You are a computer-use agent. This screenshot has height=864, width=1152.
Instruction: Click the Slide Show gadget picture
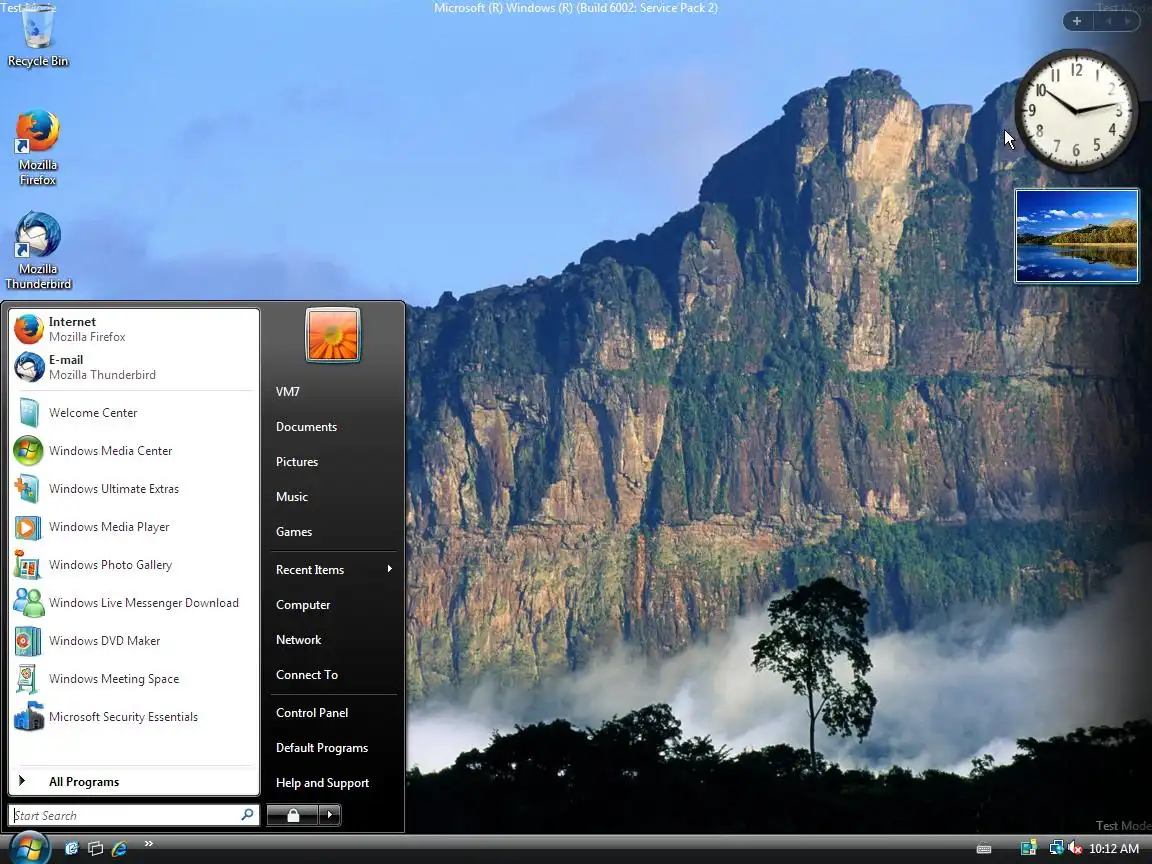click(x=1077, y=236)
